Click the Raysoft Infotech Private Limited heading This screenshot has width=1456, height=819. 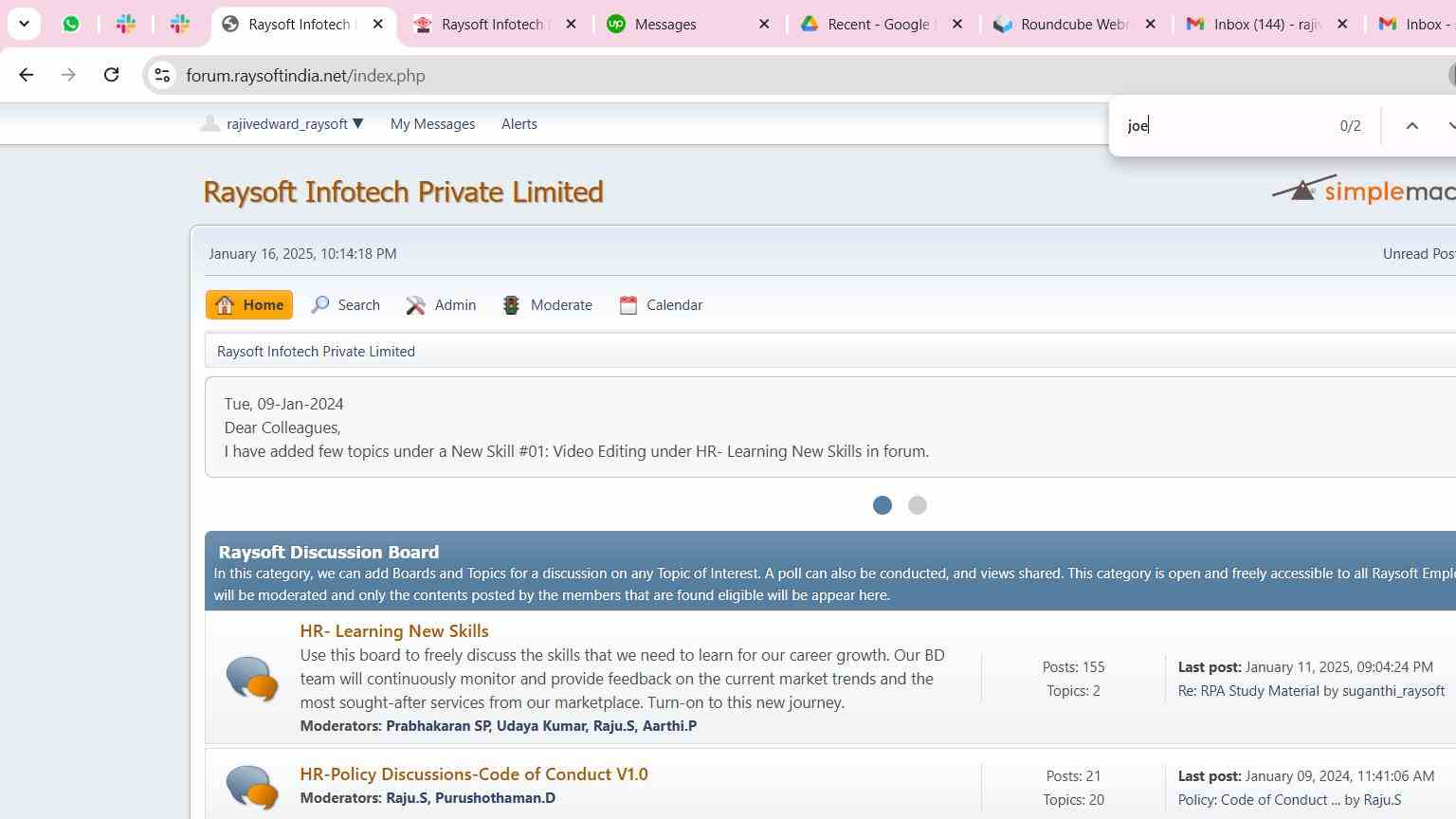tap(403, 191)
